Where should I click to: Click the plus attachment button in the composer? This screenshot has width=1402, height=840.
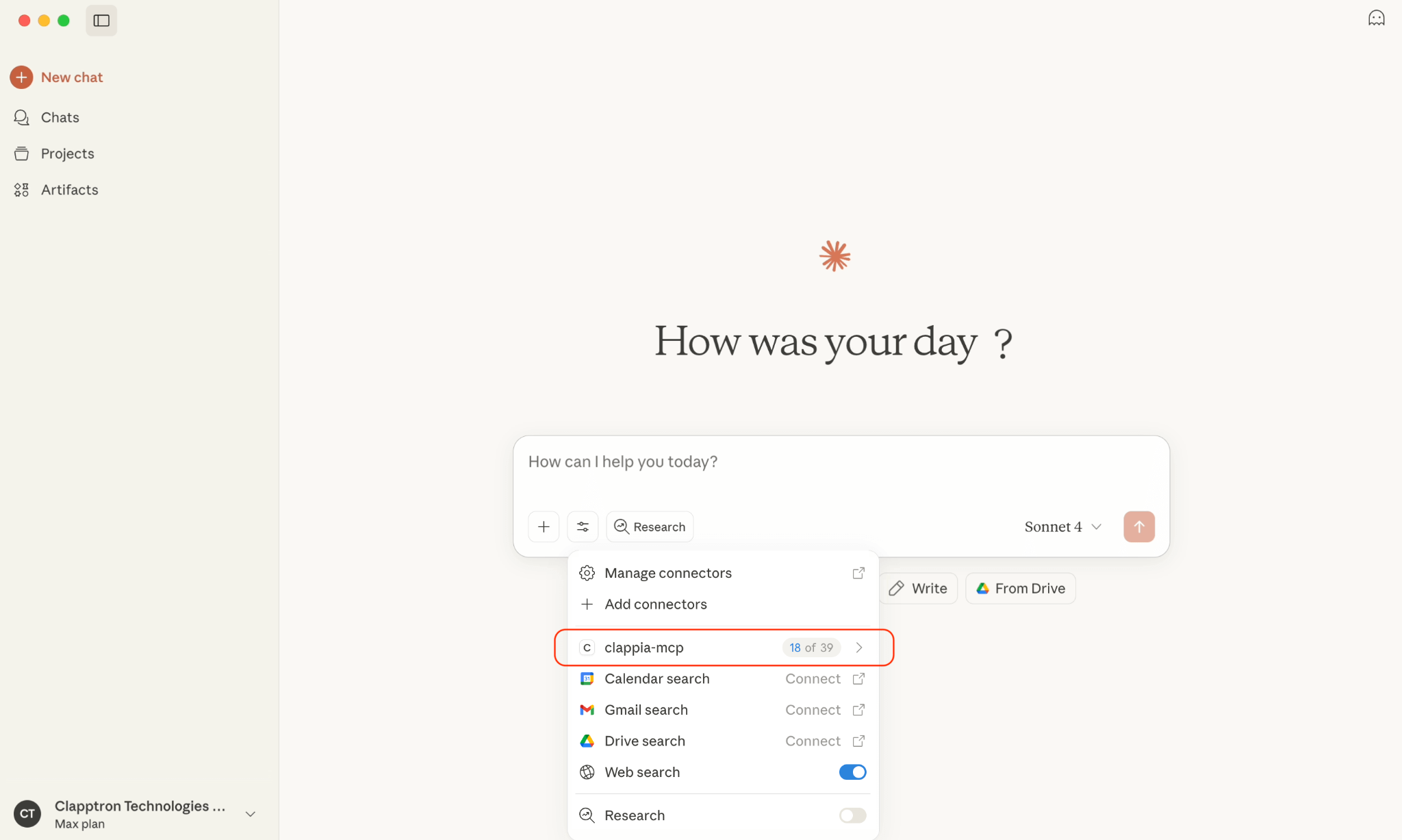click(x=544, y=526)
